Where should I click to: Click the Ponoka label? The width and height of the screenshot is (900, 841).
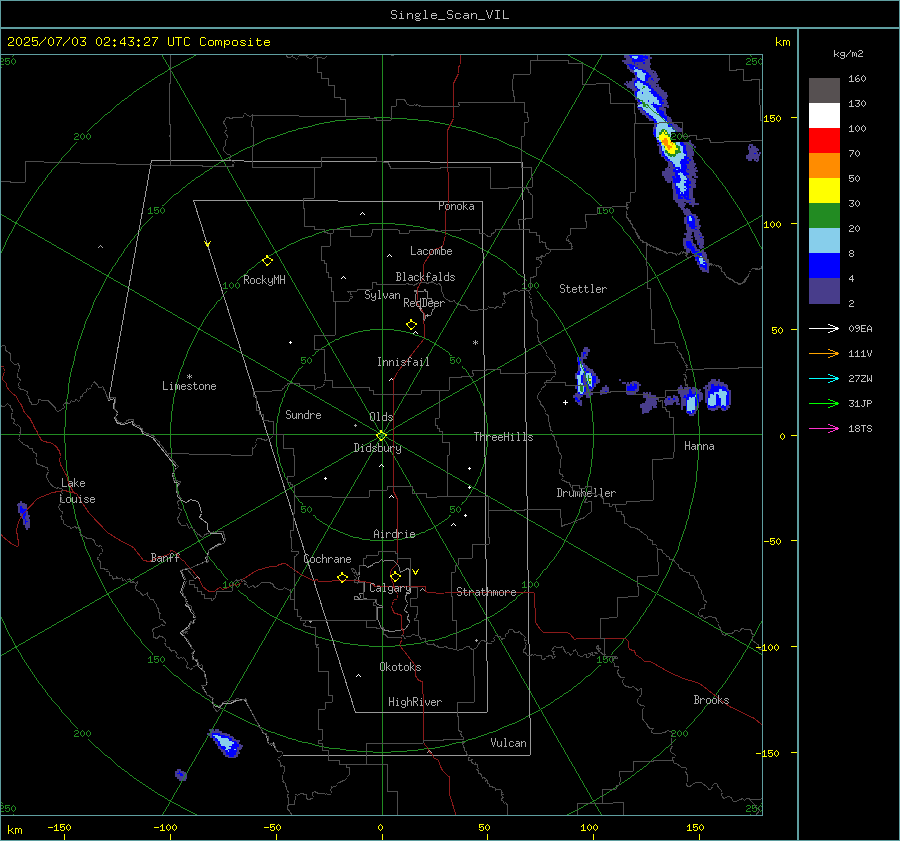[x=456, y=206]
